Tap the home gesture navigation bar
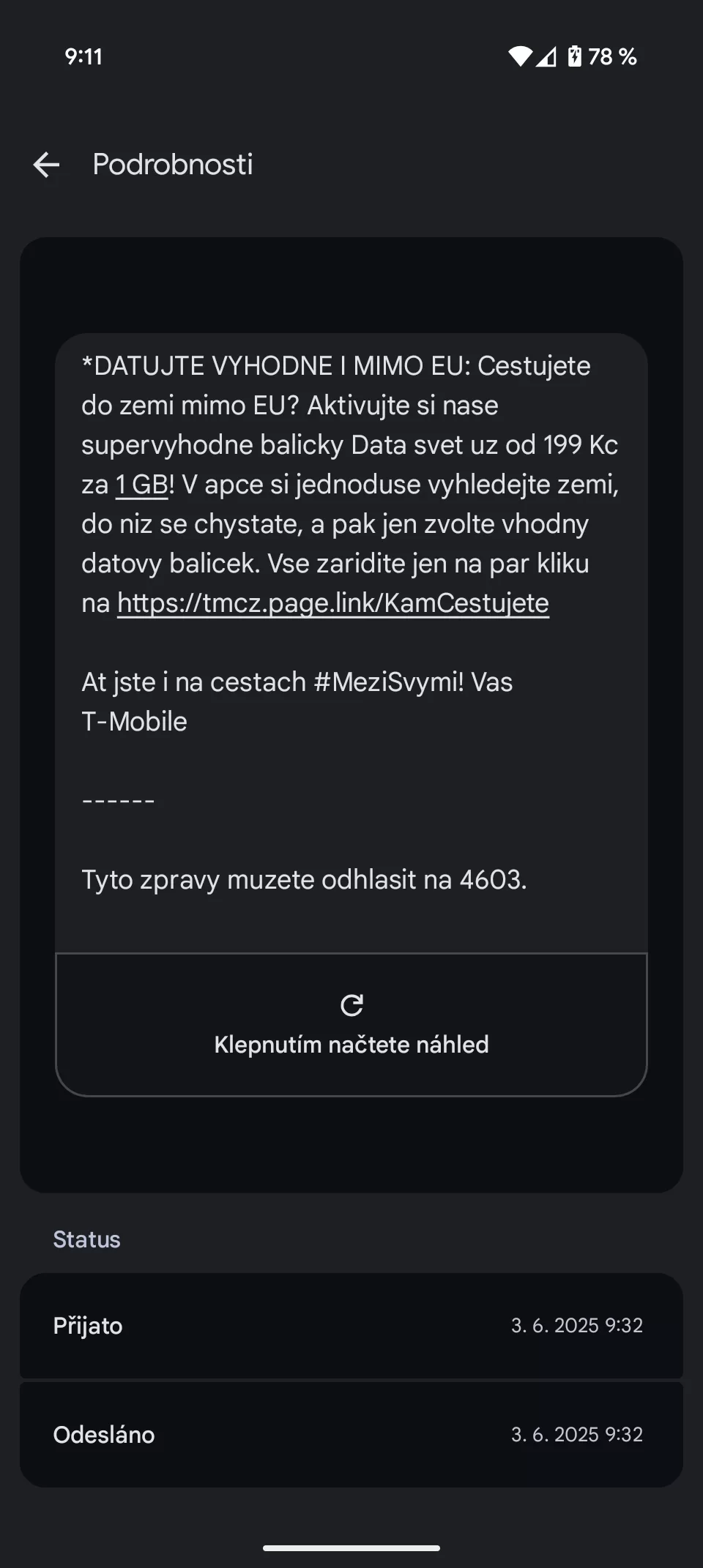 pos(351,1548)
